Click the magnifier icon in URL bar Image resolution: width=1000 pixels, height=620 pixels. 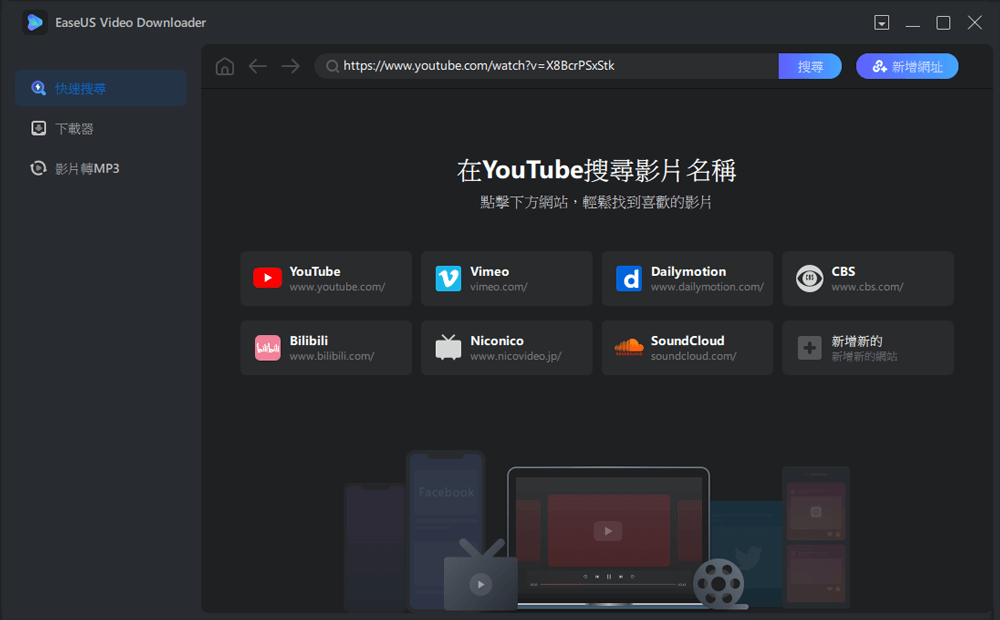[331, 66]
